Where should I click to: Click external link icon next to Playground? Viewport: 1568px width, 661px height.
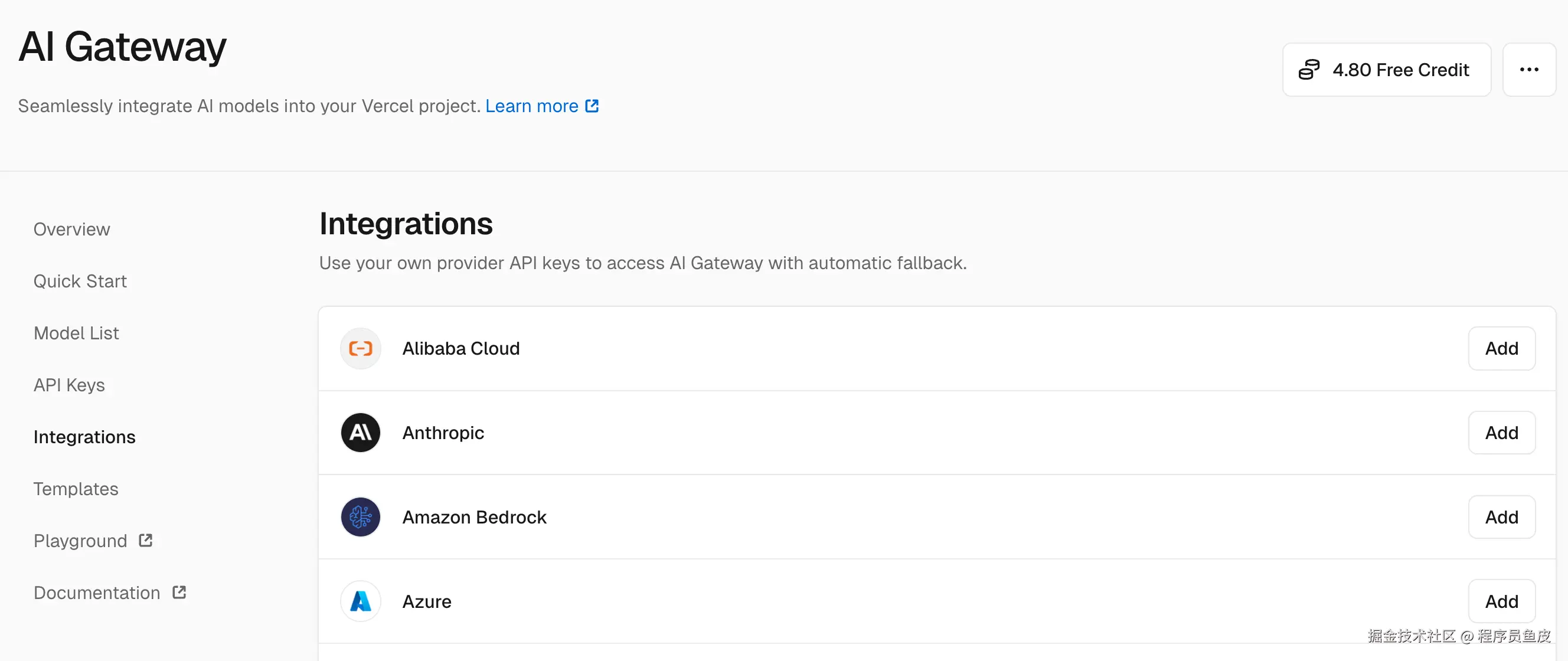145,540
